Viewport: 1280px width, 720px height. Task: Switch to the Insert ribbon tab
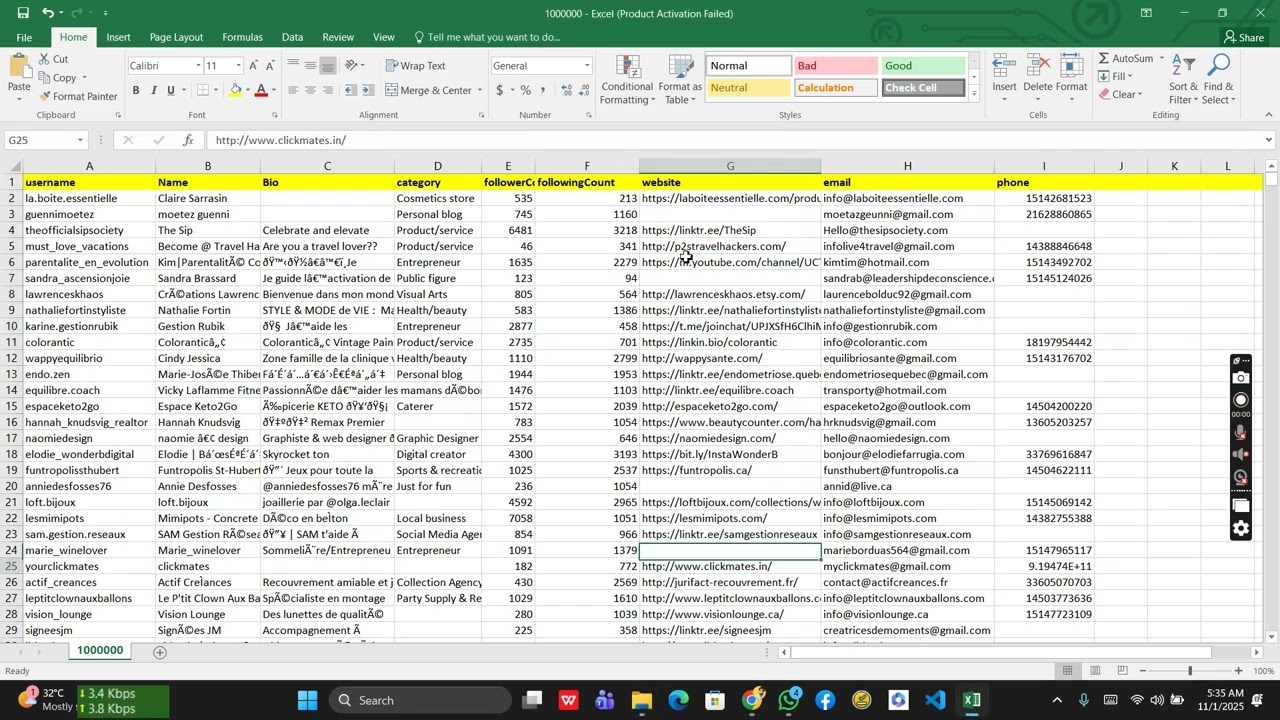coord(118,37)
